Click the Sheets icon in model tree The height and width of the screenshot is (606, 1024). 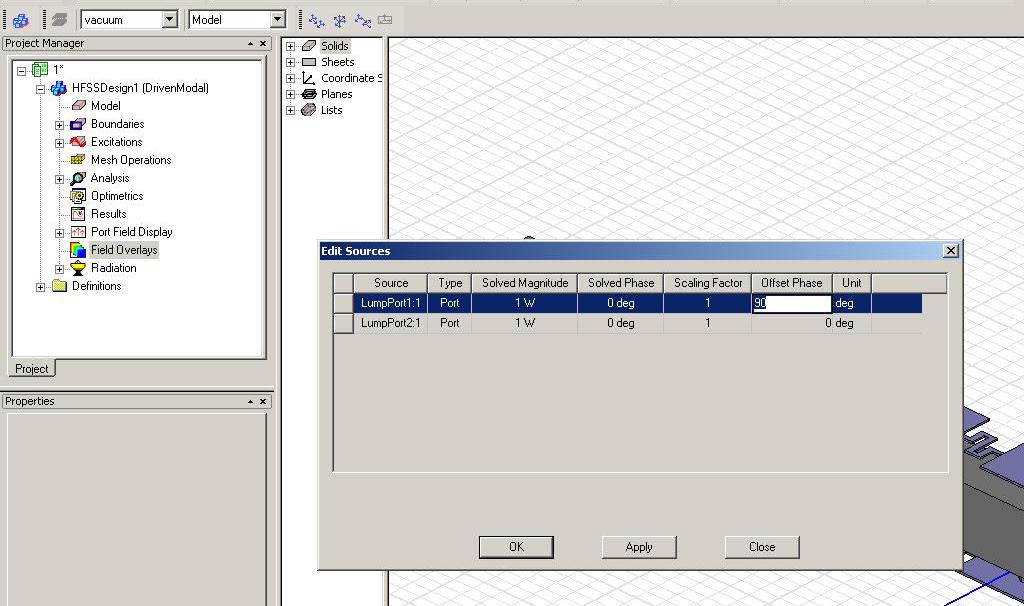point(309,62)
